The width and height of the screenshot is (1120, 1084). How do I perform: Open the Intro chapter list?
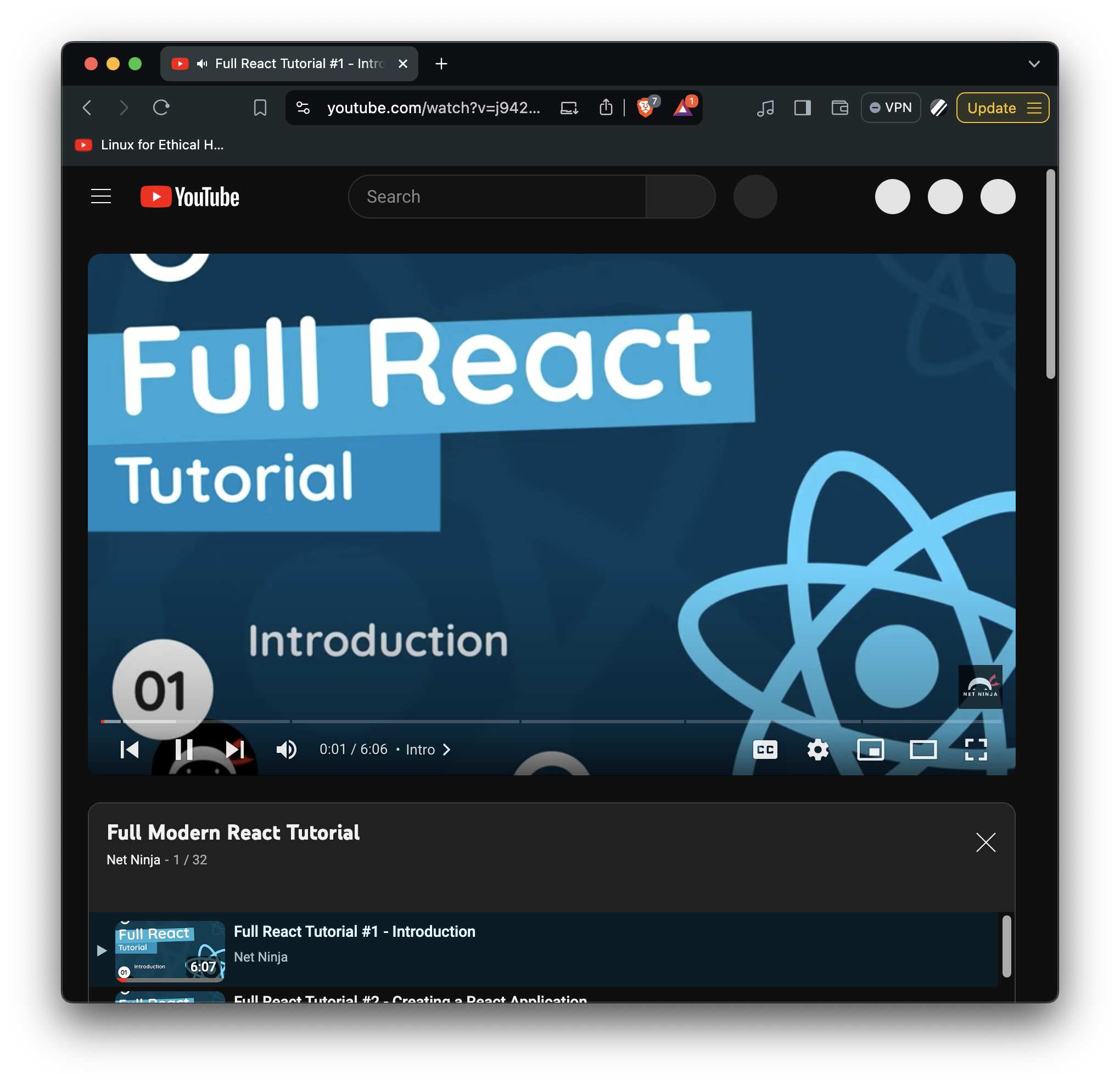tap(428, 750)
